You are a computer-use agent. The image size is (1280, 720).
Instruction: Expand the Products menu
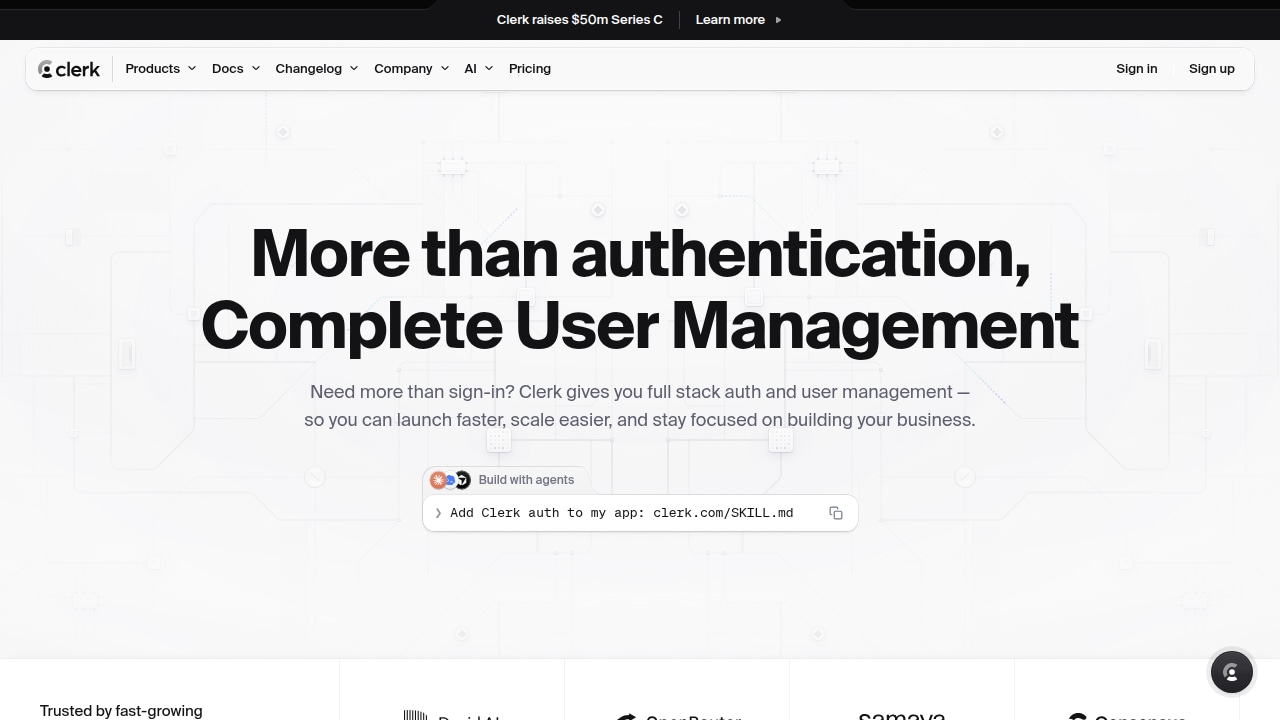click(161, 69)
